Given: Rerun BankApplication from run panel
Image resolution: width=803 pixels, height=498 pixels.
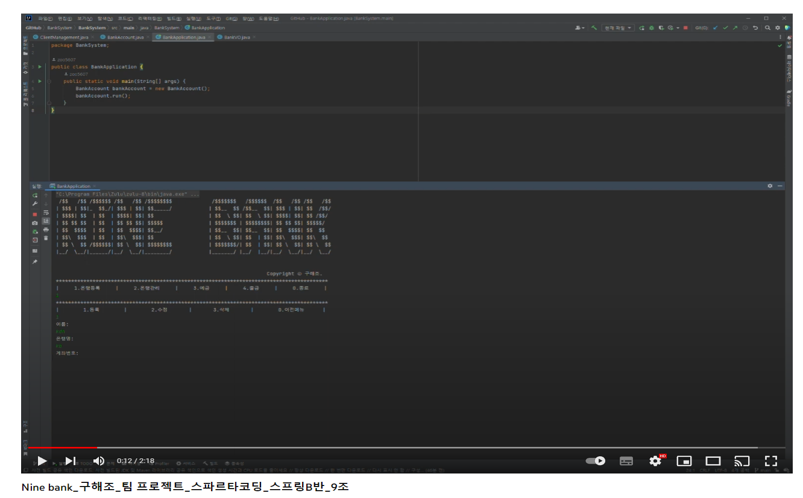Looking at the screenshot, I should click(x=35, y=195).
